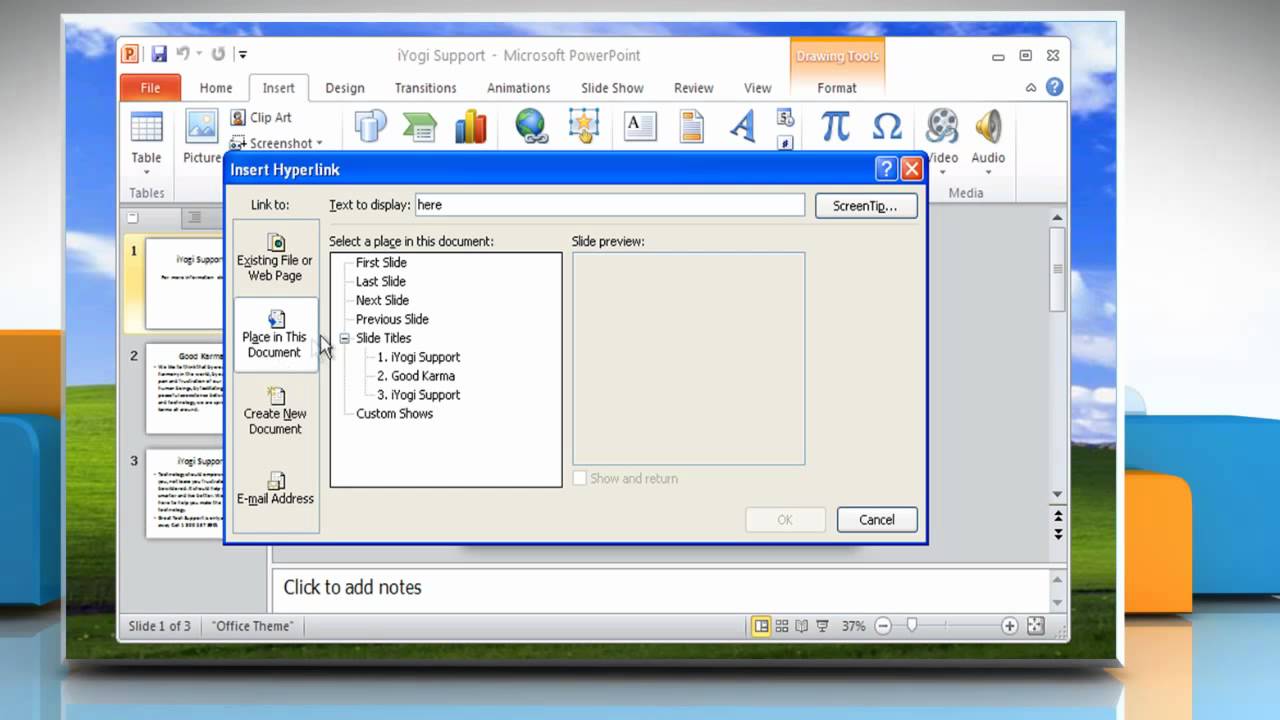Select Existing File or Web Page link type
1280x720 pixels.
coord(275,258)
